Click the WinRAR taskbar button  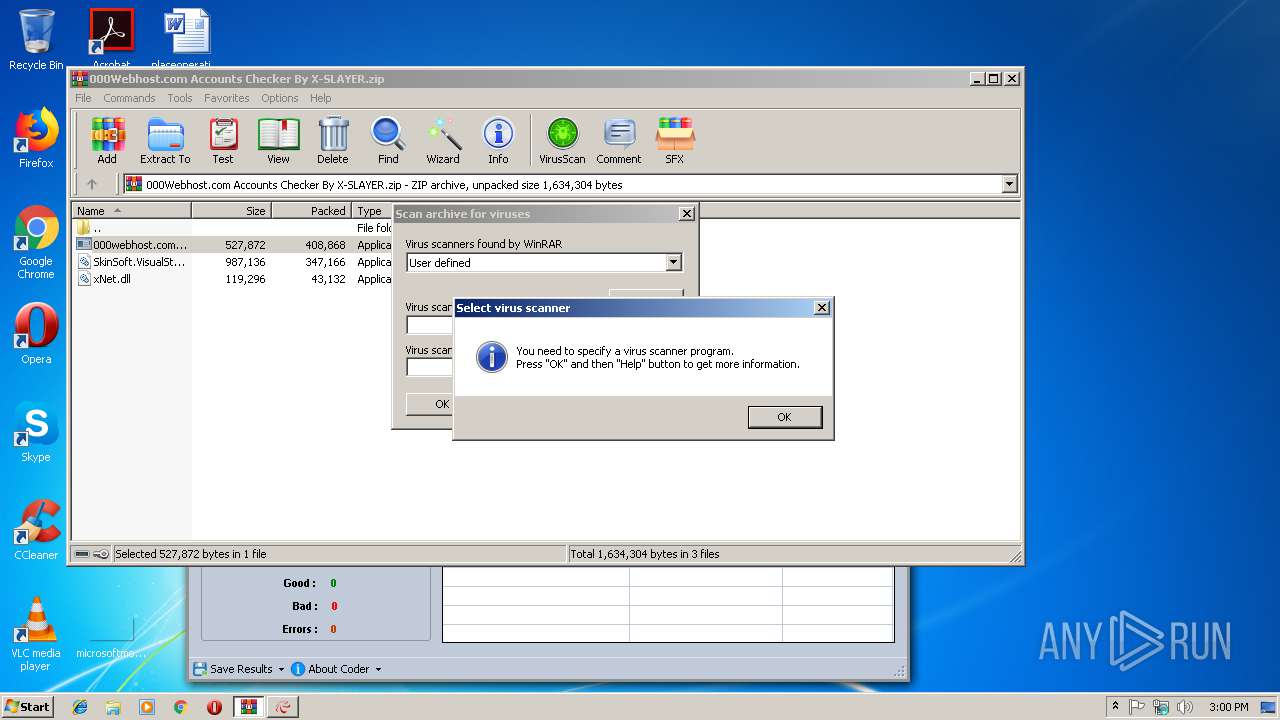coord(249,707)
